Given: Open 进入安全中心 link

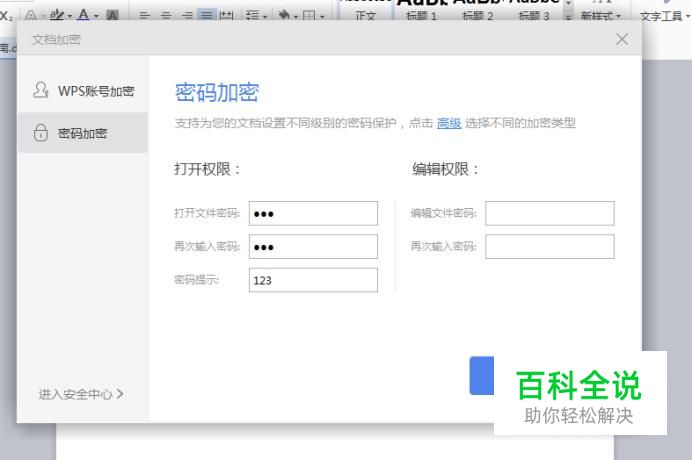Looking at the screenshot, I should [x=80, y=394].
